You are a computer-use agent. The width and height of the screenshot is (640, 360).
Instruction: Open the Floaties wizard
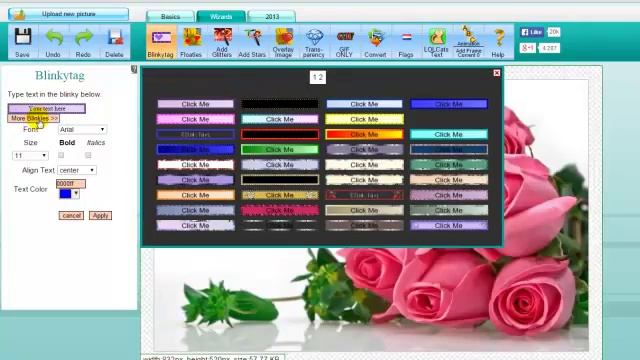point(191,42)
